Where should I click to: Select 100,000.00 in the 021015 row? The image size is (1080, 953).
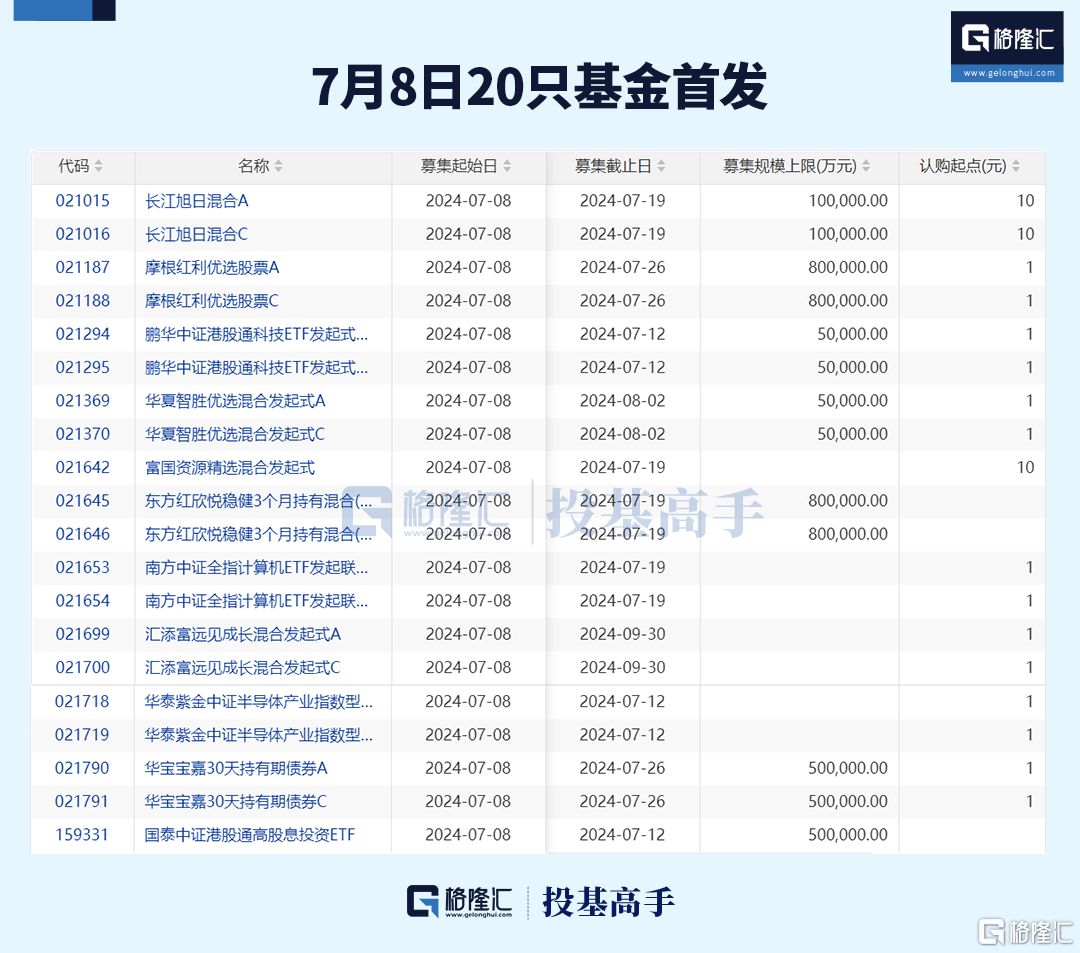[848, 201]
